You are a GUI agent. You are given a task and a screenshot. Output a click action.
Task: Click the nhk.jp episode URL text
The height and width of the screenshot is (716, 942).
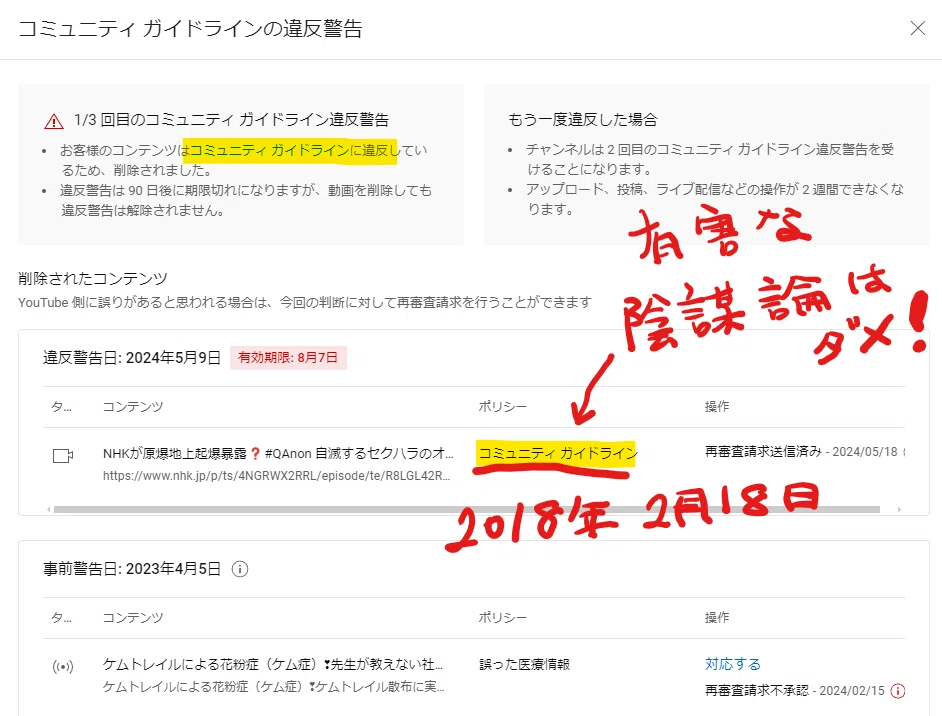point(276,476)
